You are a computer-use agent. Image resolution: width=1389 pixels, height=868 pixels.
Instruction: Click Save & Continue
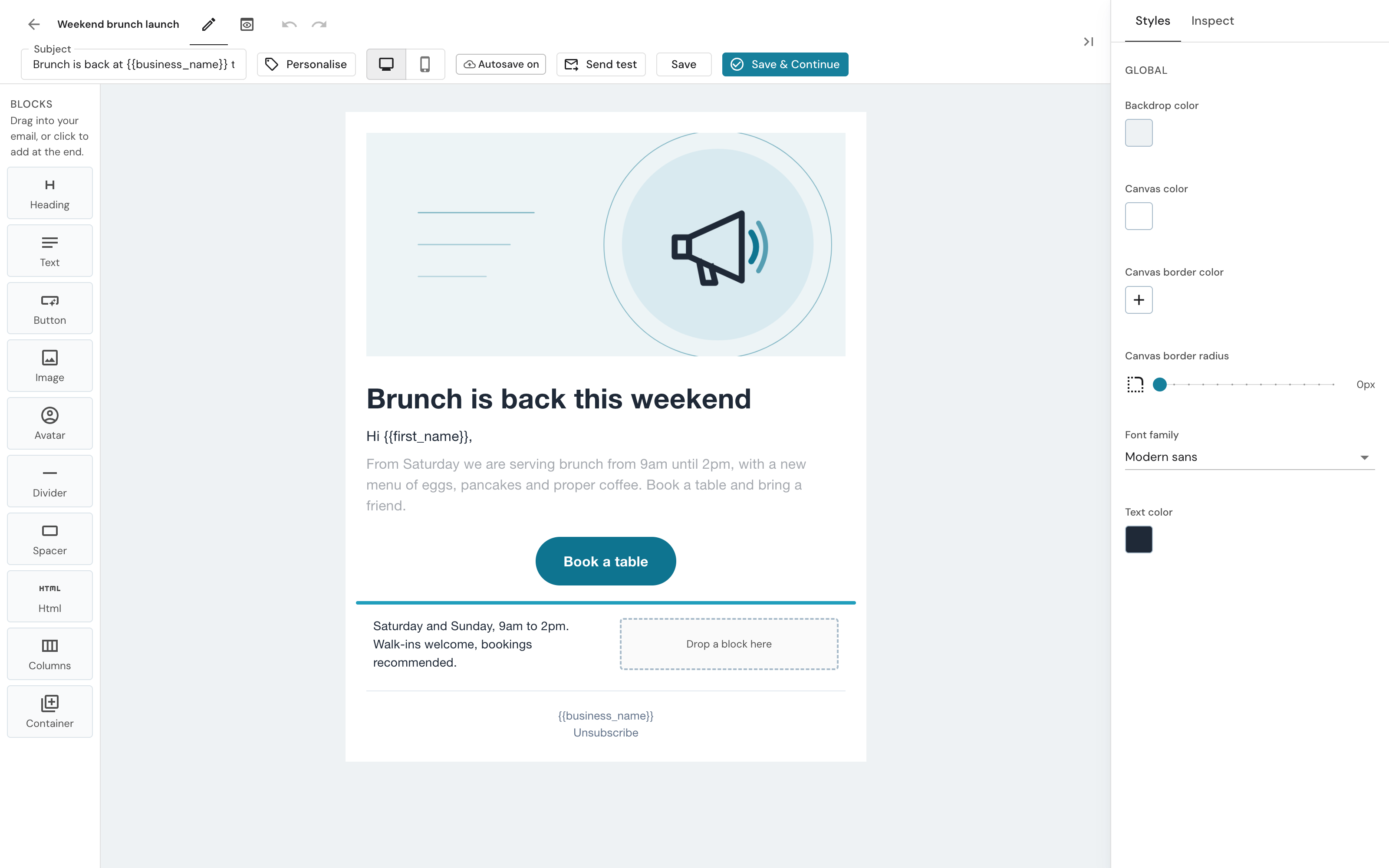785,64
